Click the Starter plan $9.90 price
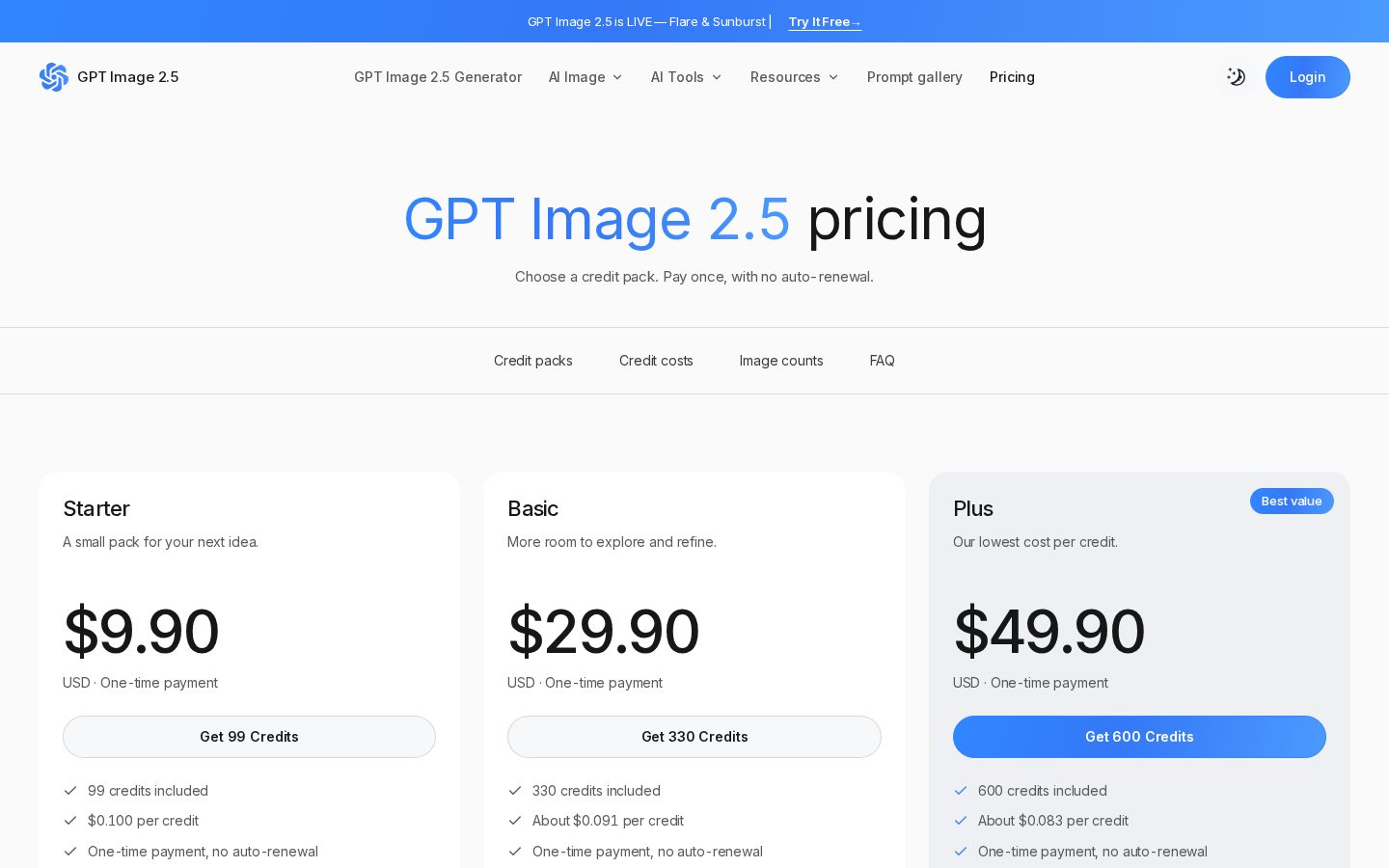This screenshot has height=868, width=1389. pyautogui.click(x=141, y=632)
